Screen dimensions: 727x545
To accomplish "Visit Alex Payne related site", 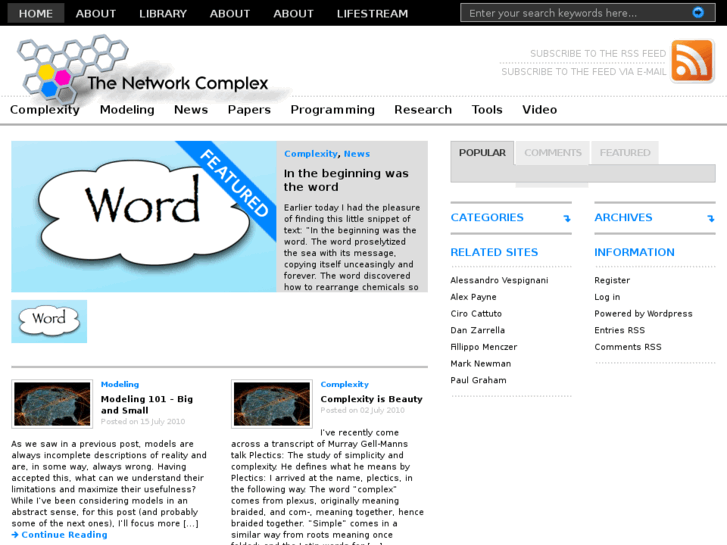I will (x=473, y=297).
